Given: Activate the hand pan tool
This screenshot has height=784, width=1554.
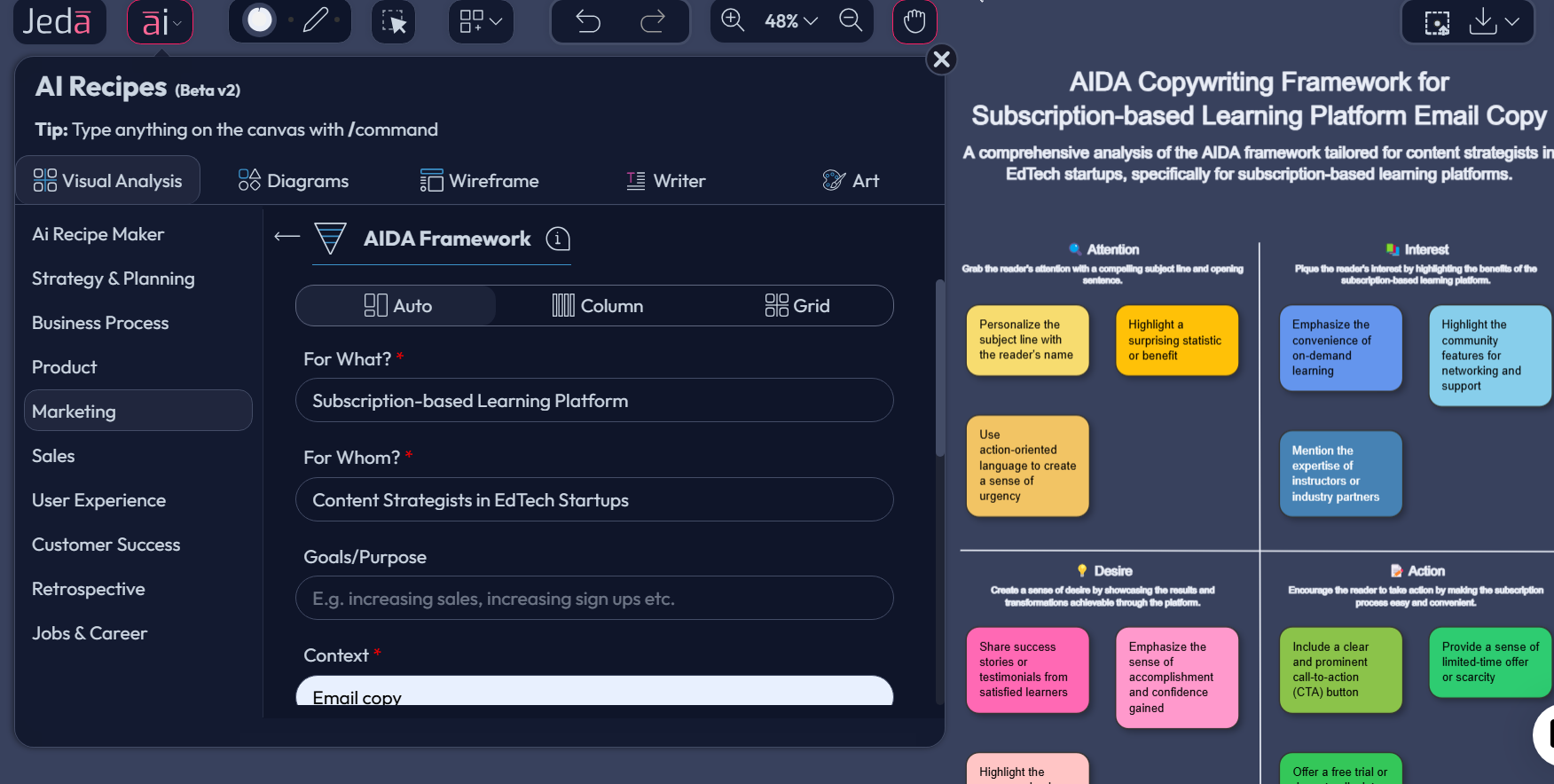Looking at the screenshot, I should pos(914,21).
